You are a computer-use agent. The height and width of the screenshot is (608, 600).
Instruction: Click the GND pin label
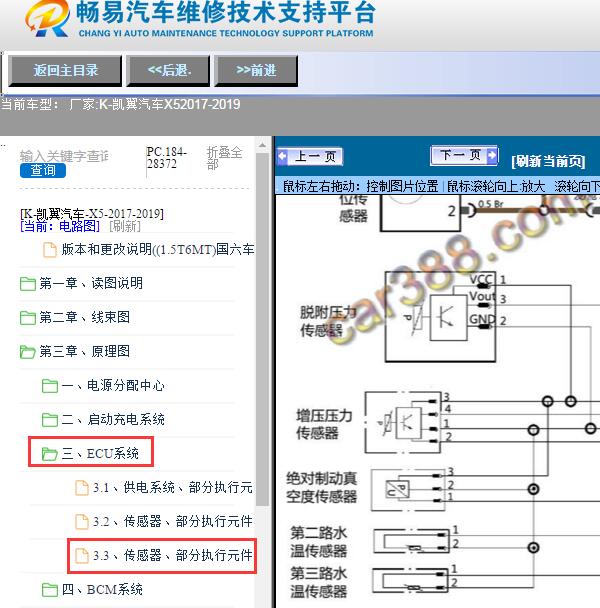(x=482, y=319)
